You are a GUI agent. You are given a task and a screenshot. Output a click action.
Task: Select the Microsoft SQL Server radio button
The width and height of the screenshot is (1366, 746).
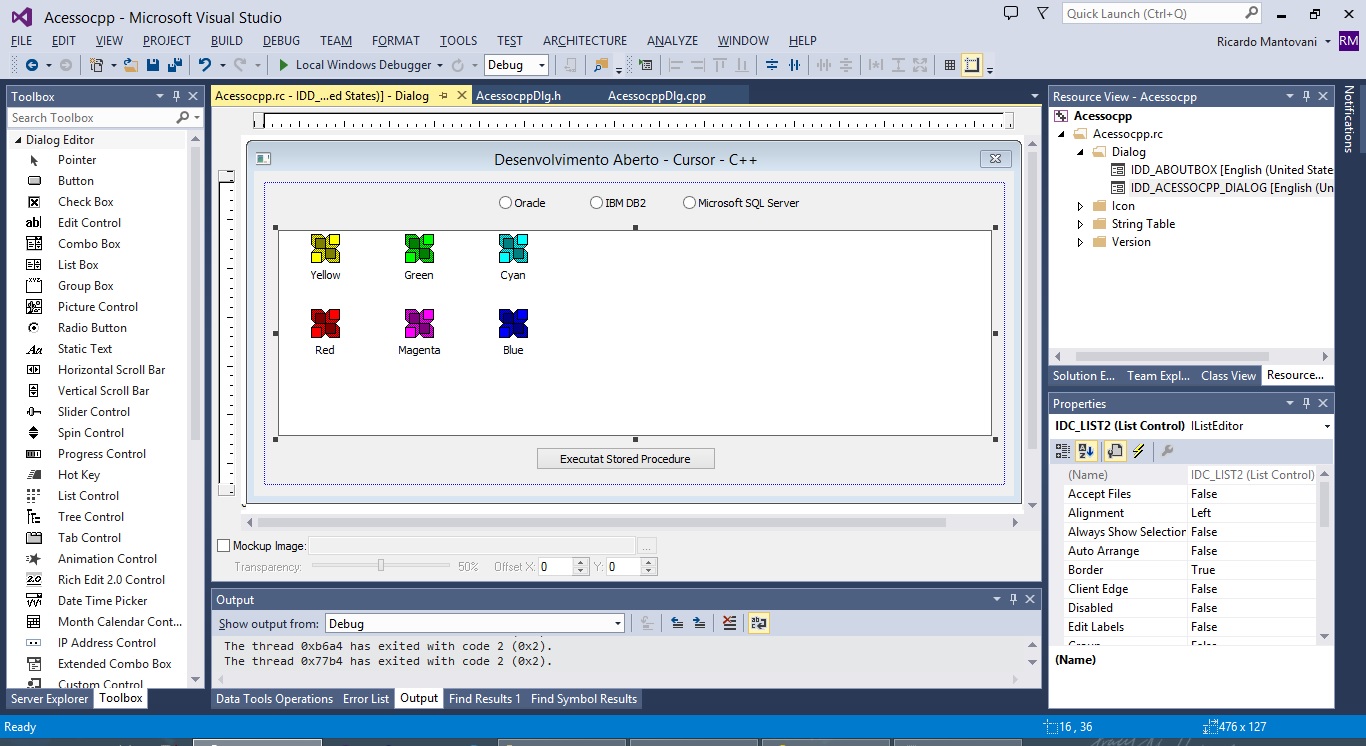pos(689,203)
